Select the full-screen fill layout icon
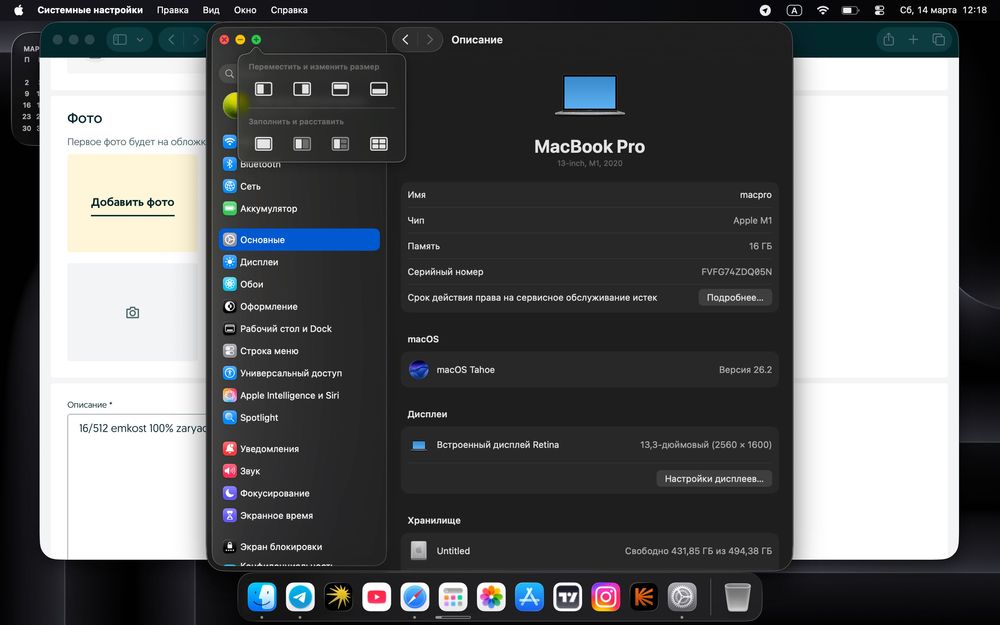This screenshot has width=1000, height=625. click(x=263, y=144)
